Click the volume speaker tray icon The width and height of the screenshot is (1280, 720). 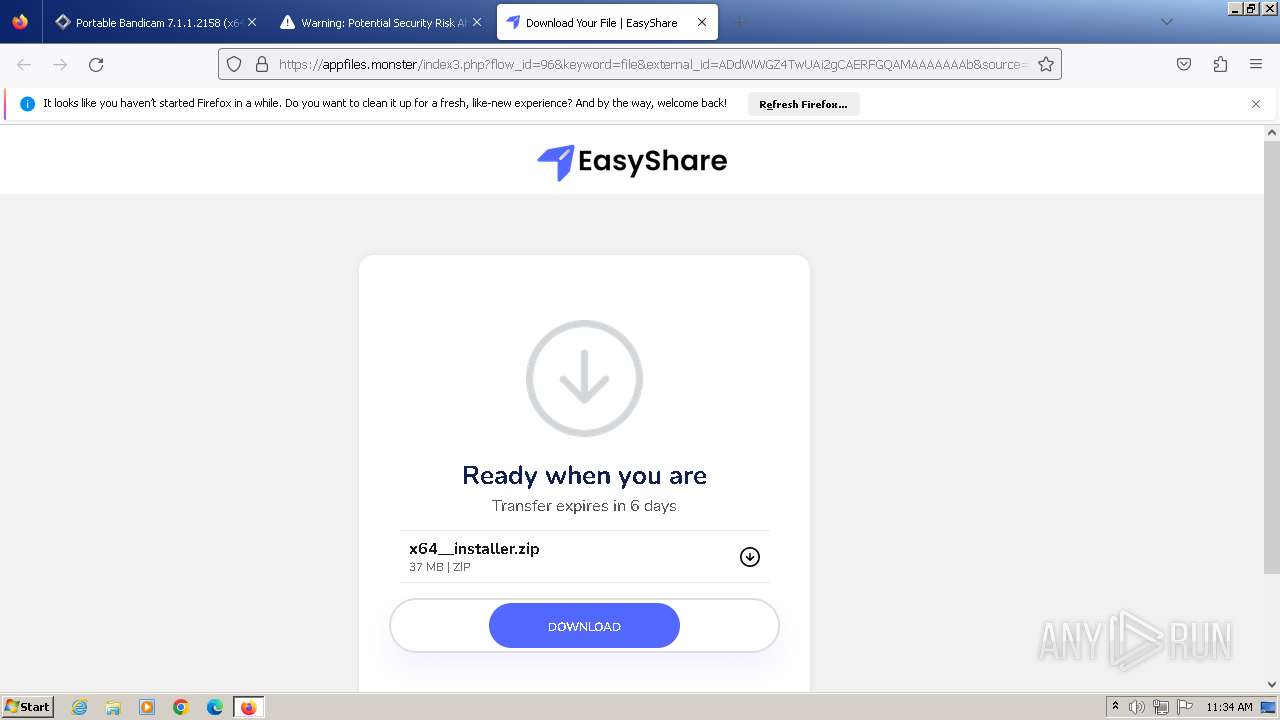1137,707
